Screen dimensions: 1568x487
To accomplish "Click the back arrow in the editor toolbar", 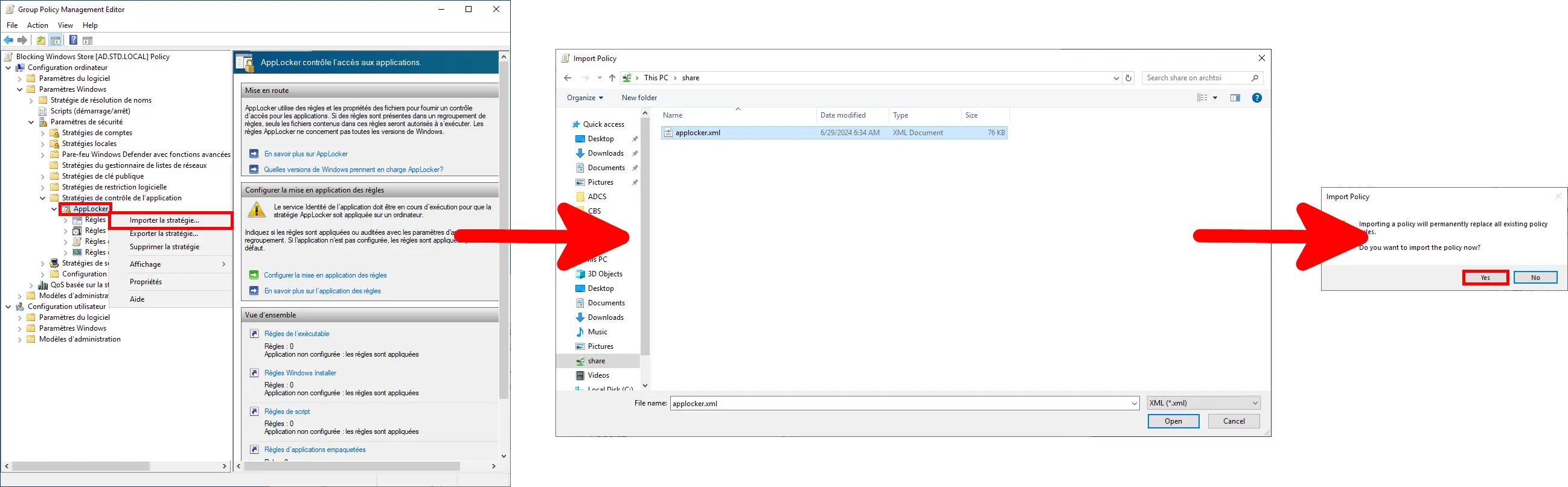I will point(8,41).
